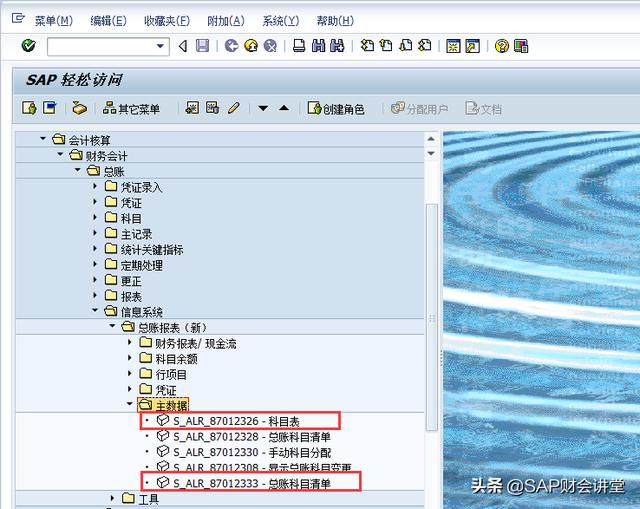
Task: Click the Create New Session icon
Action: (453, 46)
